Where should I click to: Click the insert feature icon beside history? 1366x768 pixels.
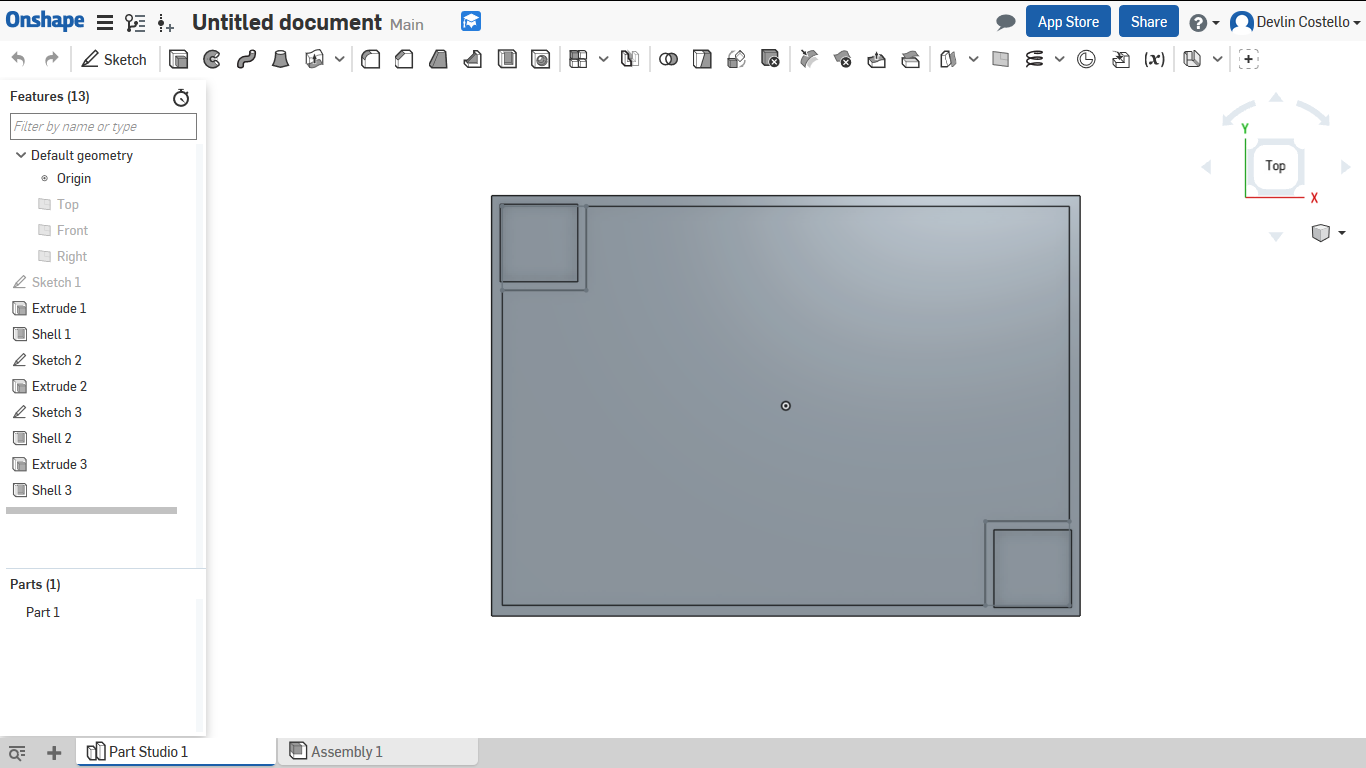[x=166, y=22]
